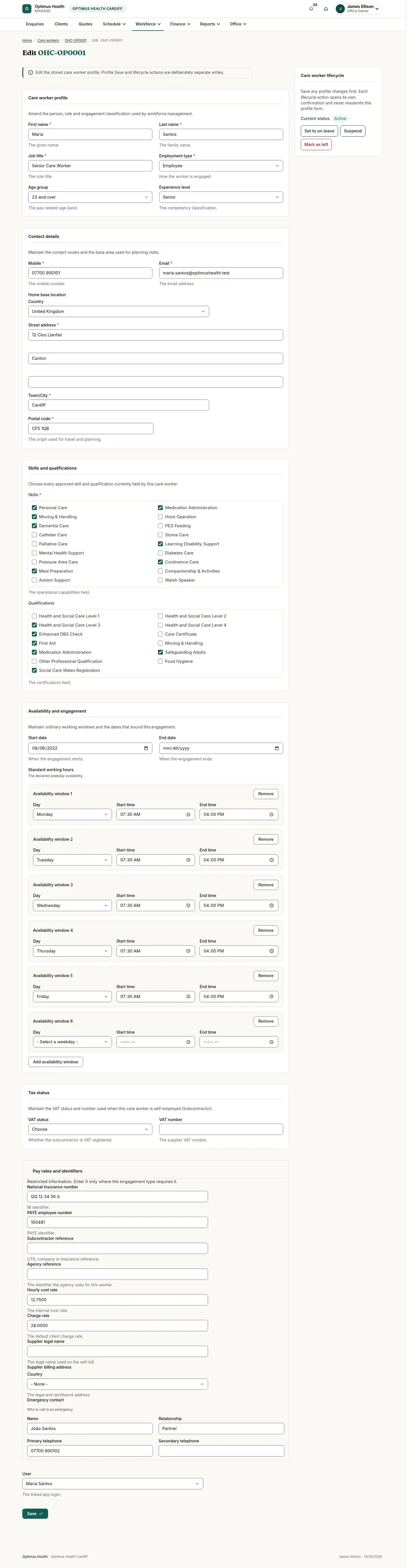This screenshot has height=1568, width=407.
Task: Tick the Food Hygiene qualification
Action: [160, 661]
